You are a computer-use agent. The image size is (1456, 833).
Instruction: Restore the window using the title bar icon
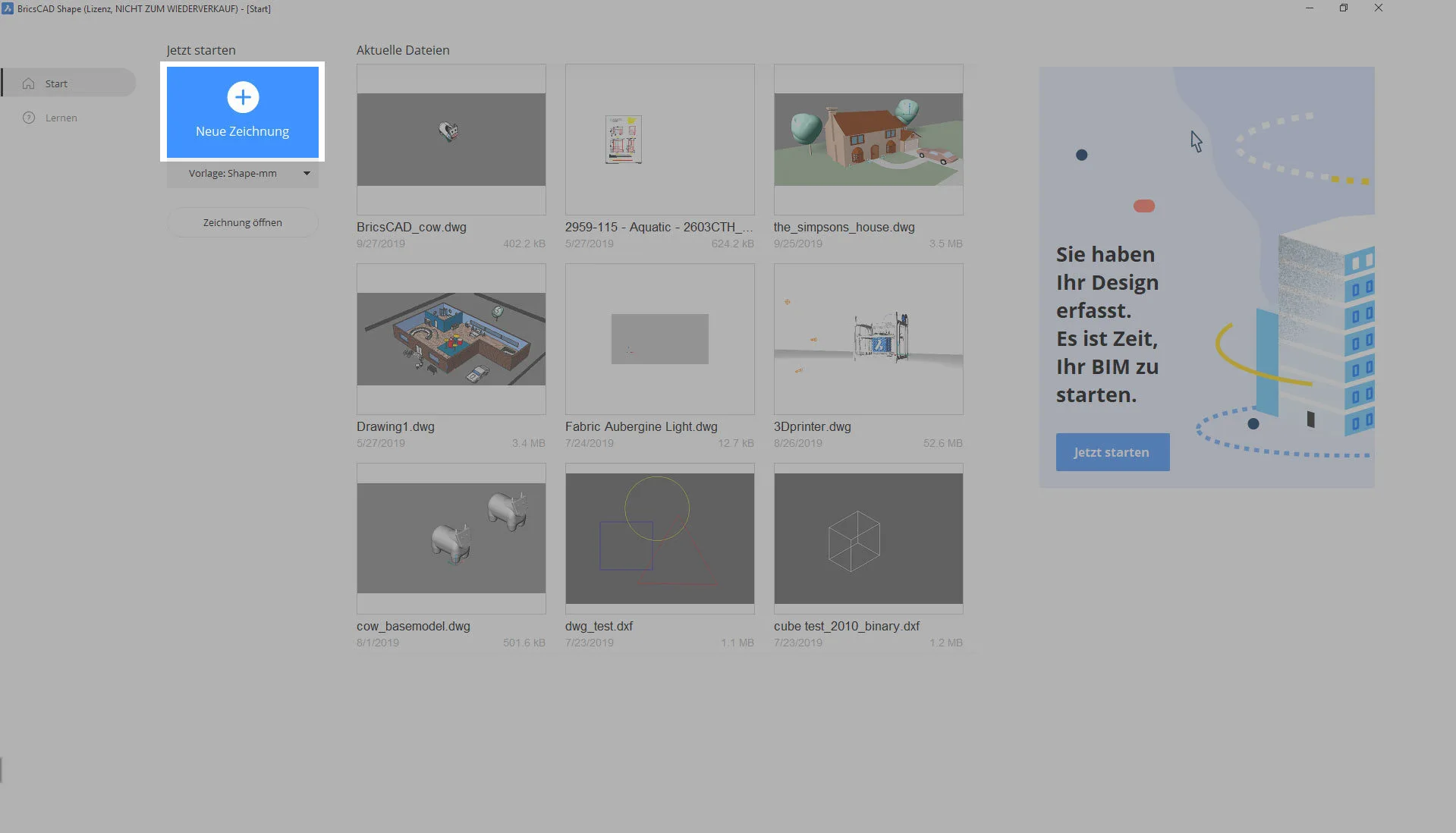click(1343, 8)
